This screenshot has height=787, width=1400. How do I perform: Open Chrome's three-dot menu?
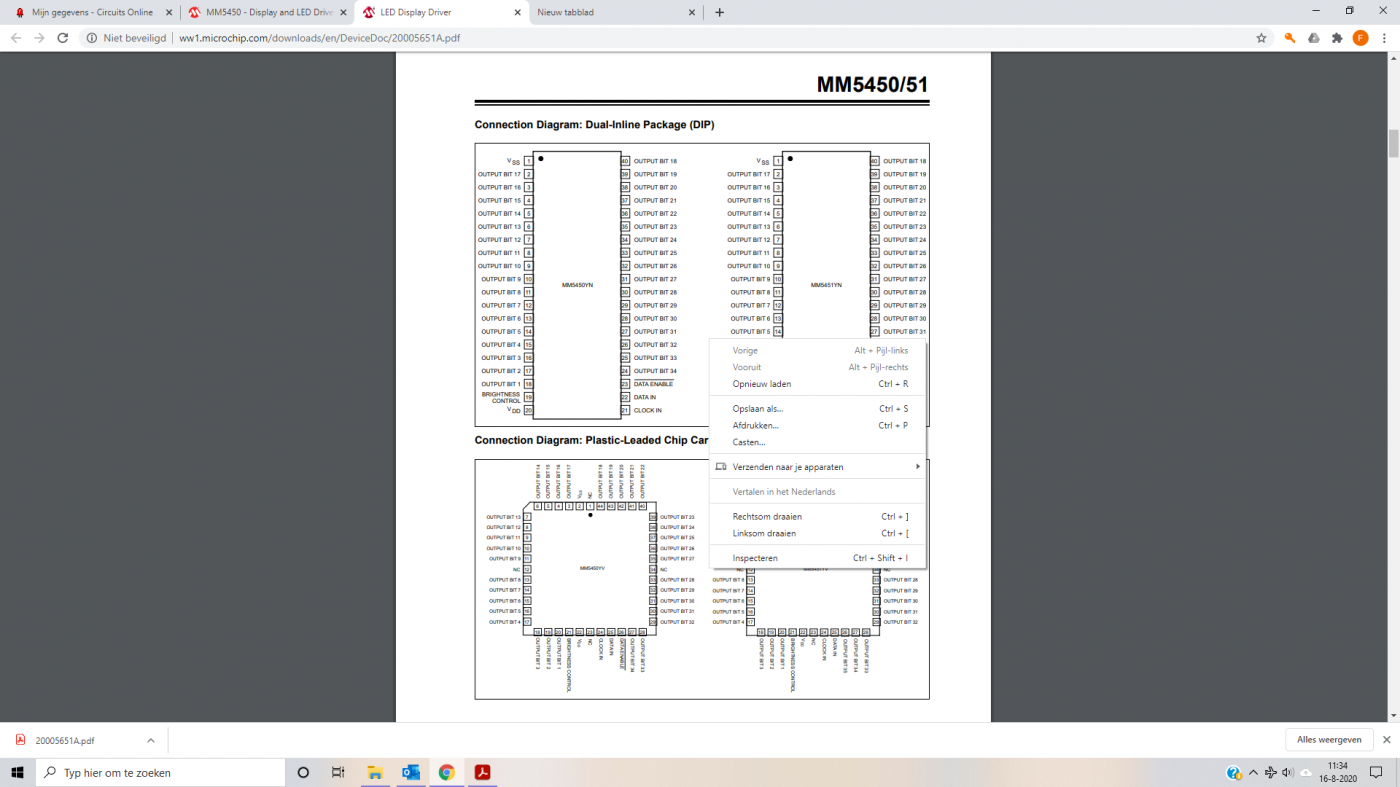coord(1384,38)
